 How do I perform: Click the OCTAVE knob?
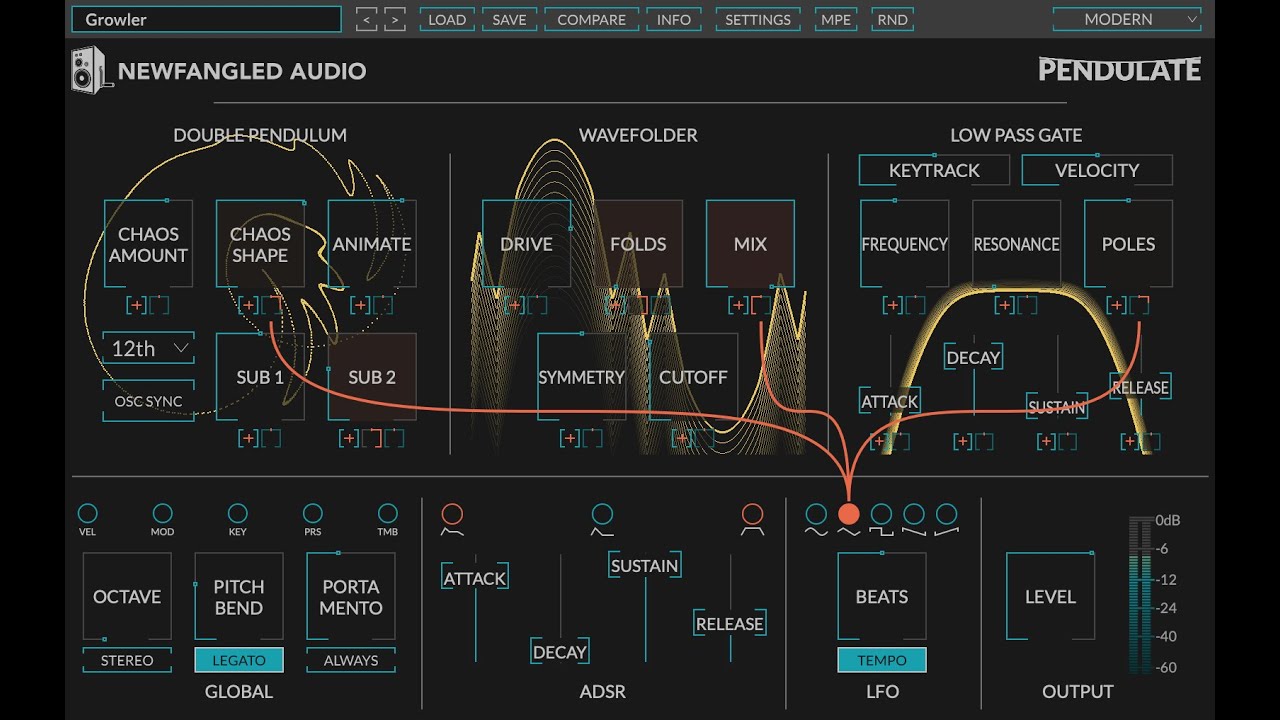127,596
